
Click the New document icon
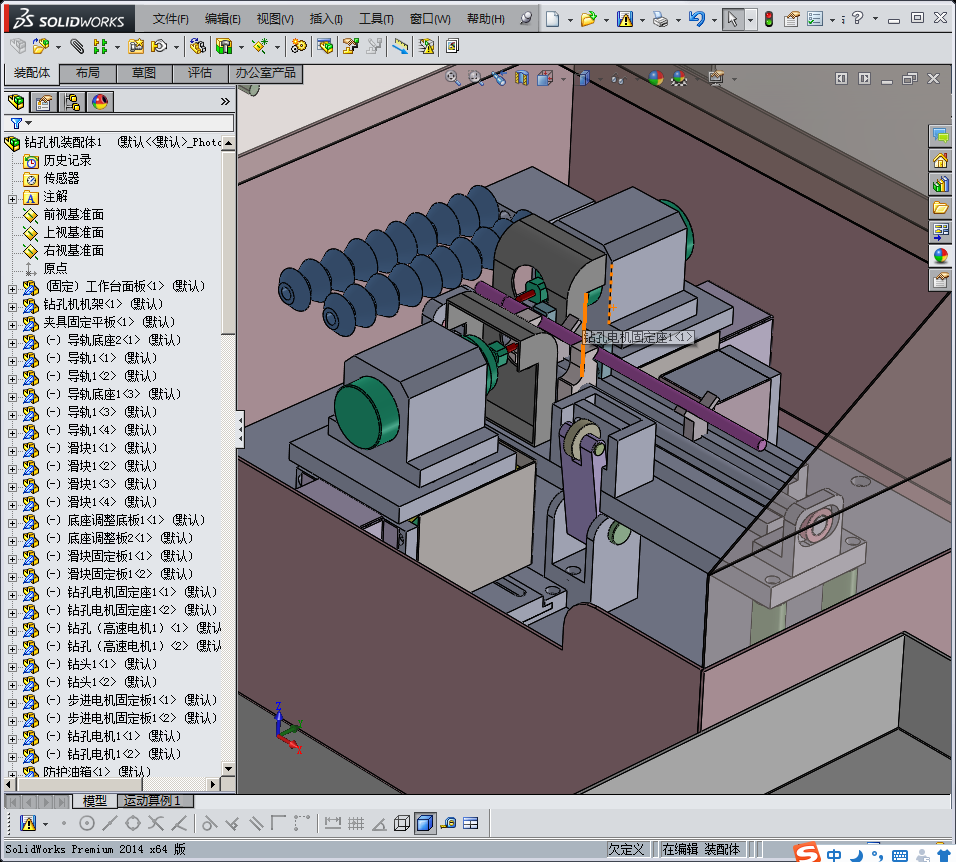point(552,19)
